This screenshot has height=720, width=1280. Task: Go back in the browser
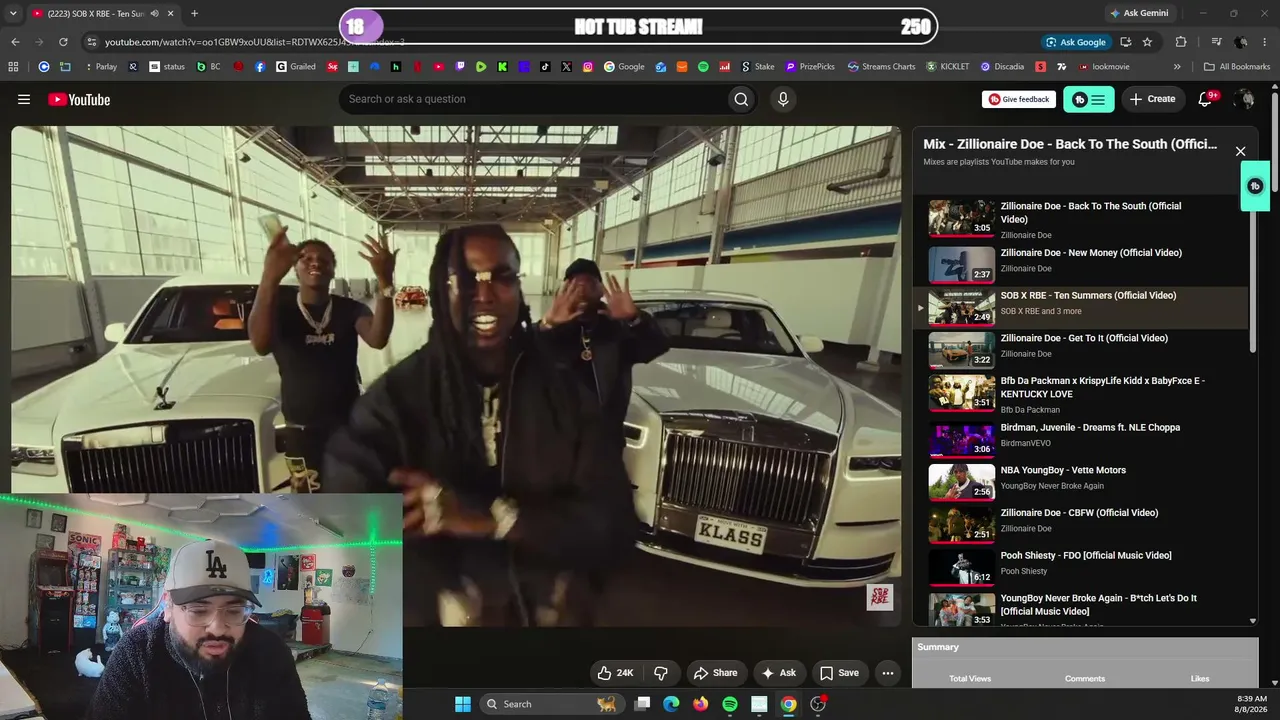click(15, 42)
